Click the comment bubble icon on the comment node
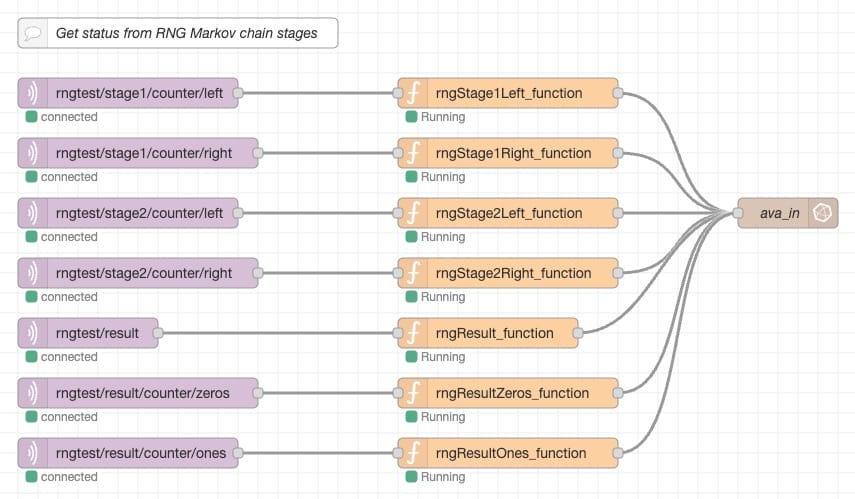855x499 pixels. (x=33, y=33)
